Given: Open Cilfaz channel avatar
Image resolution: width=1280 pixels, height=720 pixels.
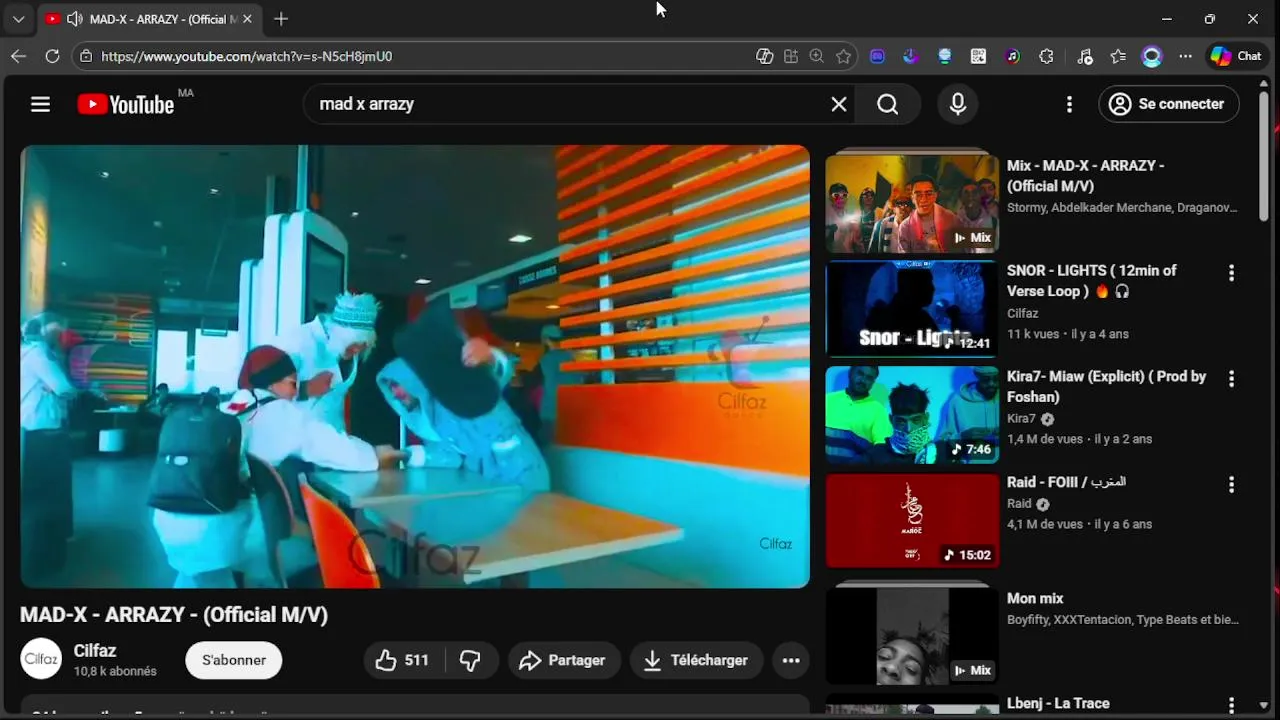Looking at the screenshot, I should [x=41, y=659].
